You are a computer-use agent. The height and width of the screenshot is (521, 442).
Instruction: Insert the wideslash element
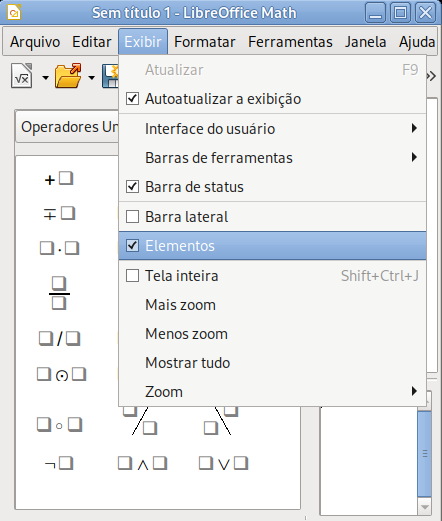[x=140, y=421]
